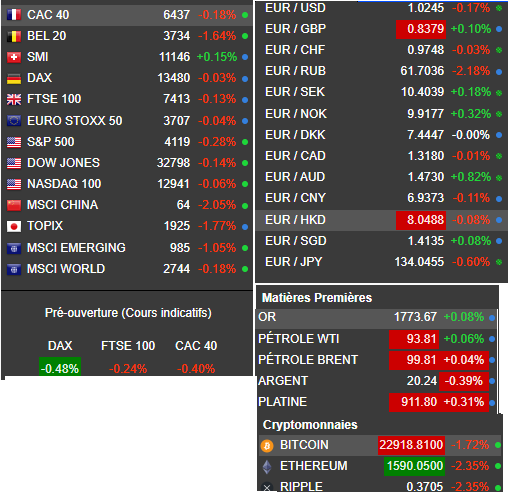Click the EUR / SEK pair label
The width and height of the screenshot is (515, 496).
(x=295, y=92)
